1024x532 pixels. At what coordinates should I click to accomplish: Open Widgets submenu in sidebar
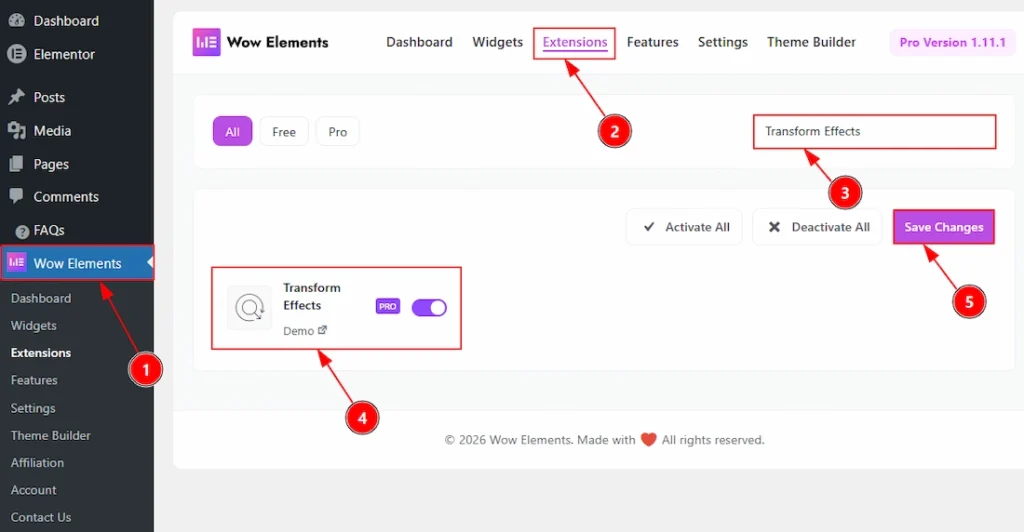(x=33, y=325)
